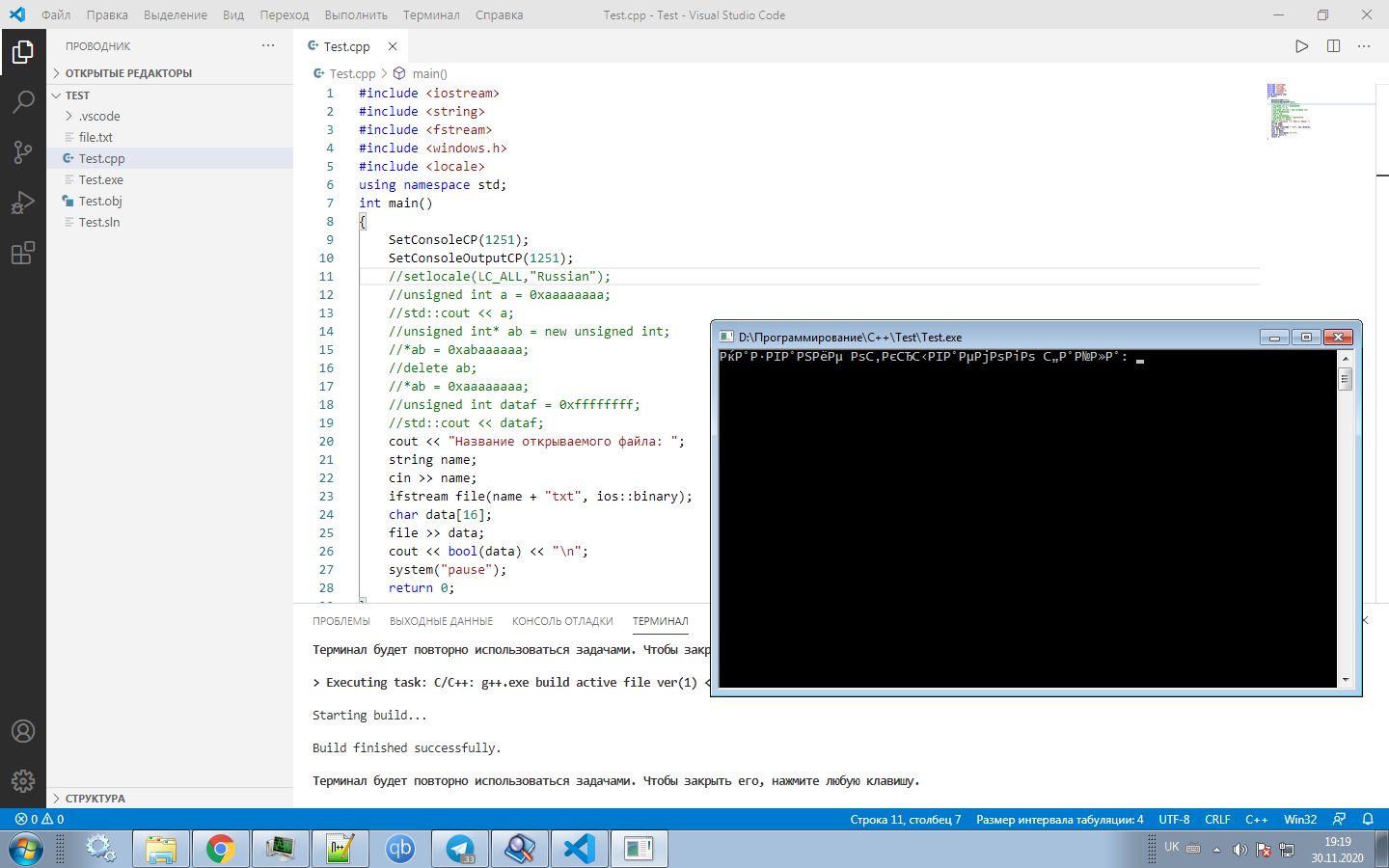Open the Extensions view icon
The image size is (1389, 868).
pyautogui.click(x=23, y=253)
